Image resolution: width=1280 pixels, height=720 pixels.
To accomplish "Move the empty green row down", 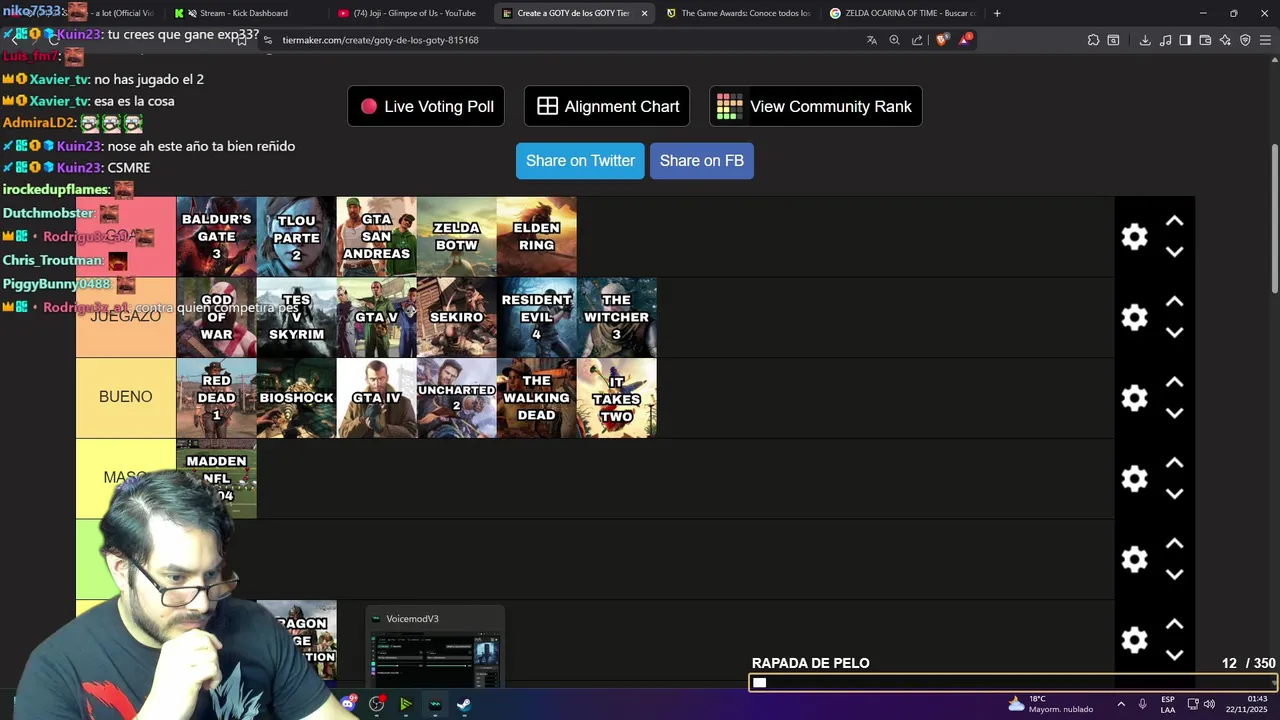I will pyautogui.click(x=1175, y=575).
